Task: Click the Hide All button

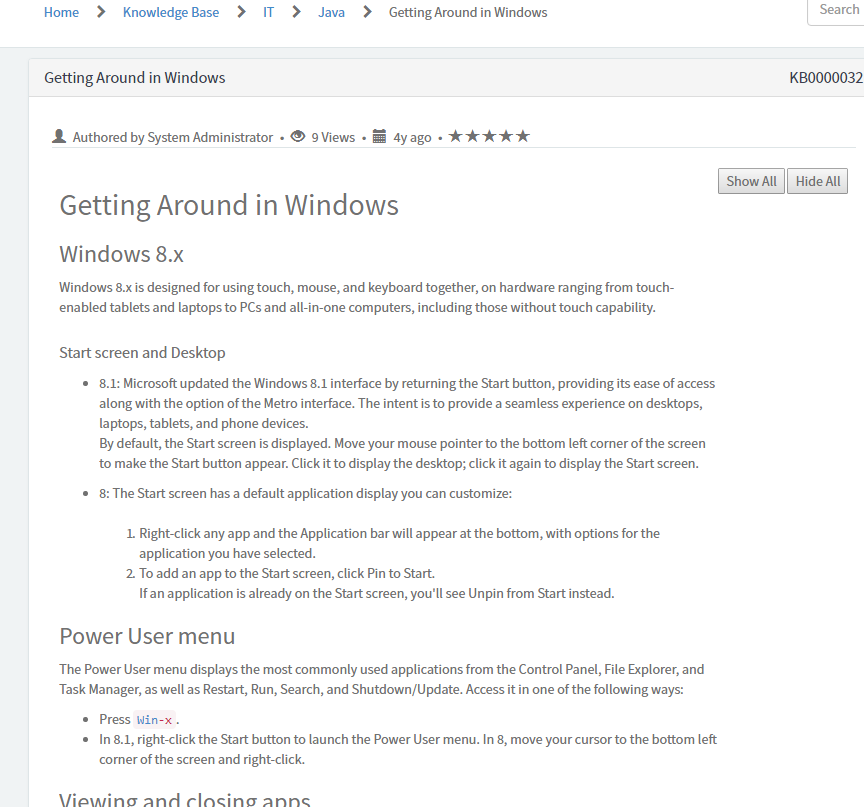Action: click(818, 181)
